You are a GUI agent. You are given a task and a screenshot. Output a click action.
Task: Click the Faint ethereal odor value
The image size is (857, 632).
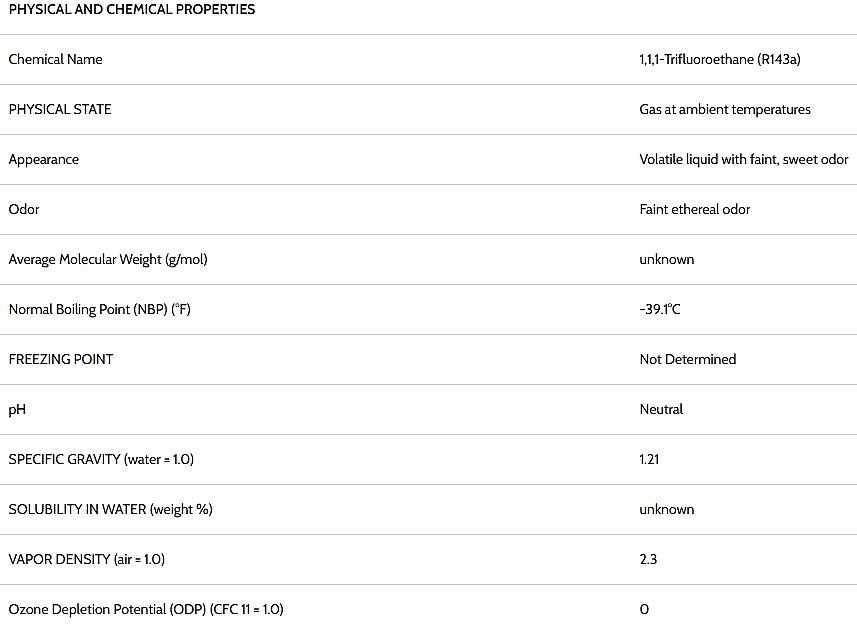pos(695,209)
